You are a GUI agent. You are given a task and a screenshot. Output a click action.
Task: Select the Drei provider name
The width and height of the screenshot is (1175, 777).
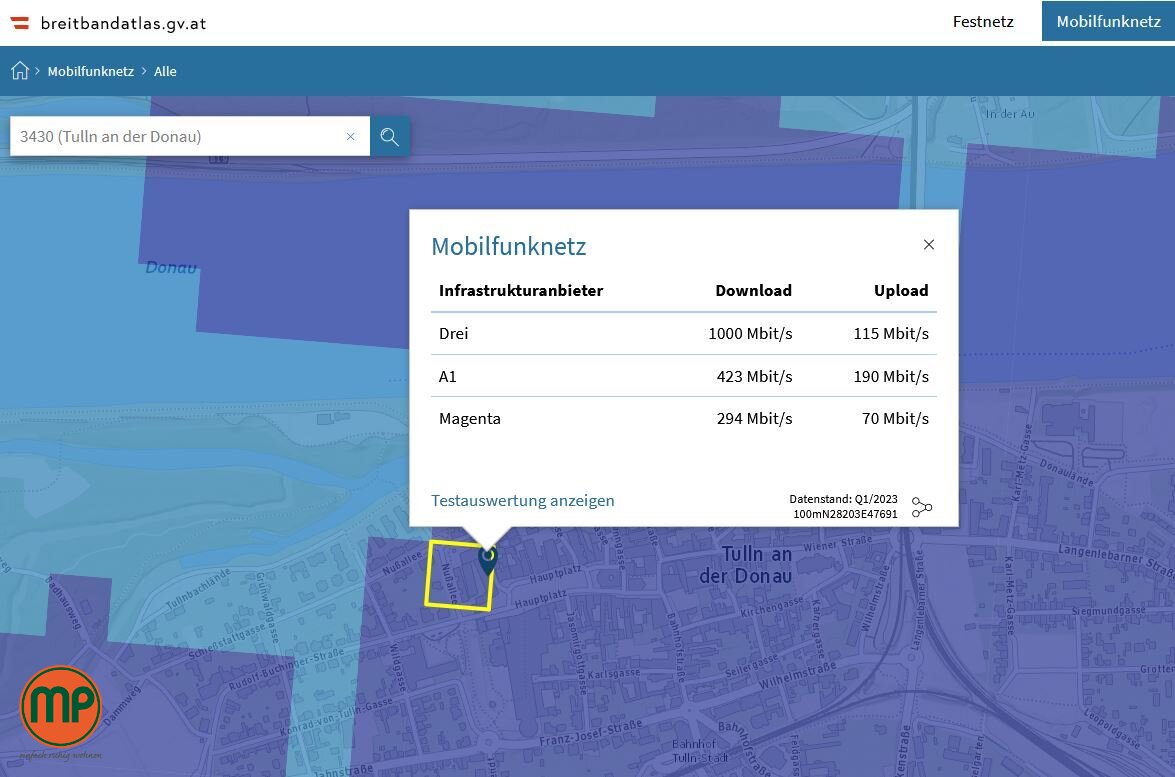(453, 333)
